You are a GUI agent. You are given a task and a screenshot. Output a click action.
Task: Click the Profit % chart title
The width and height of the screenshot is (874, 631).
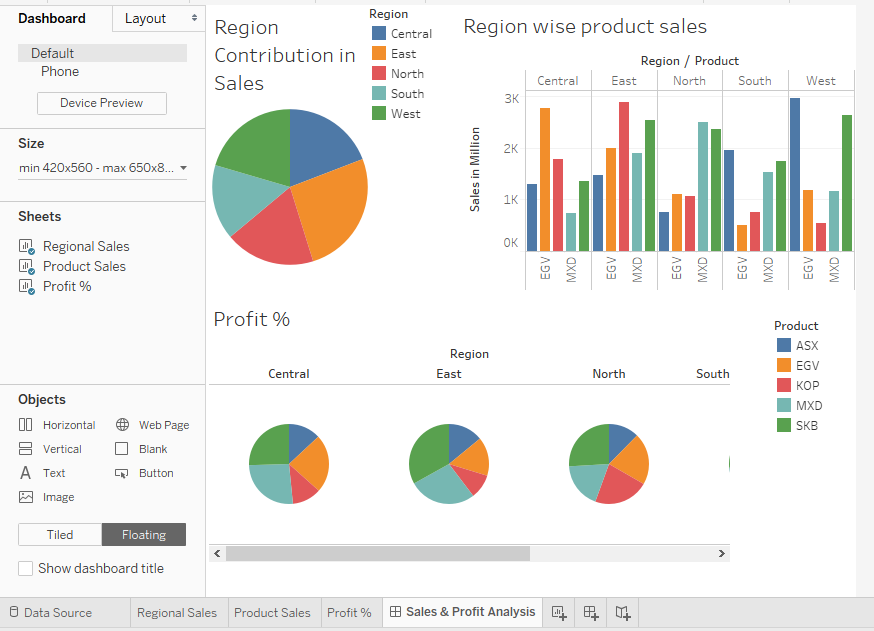pyautogui.click(x=252, y=319)
